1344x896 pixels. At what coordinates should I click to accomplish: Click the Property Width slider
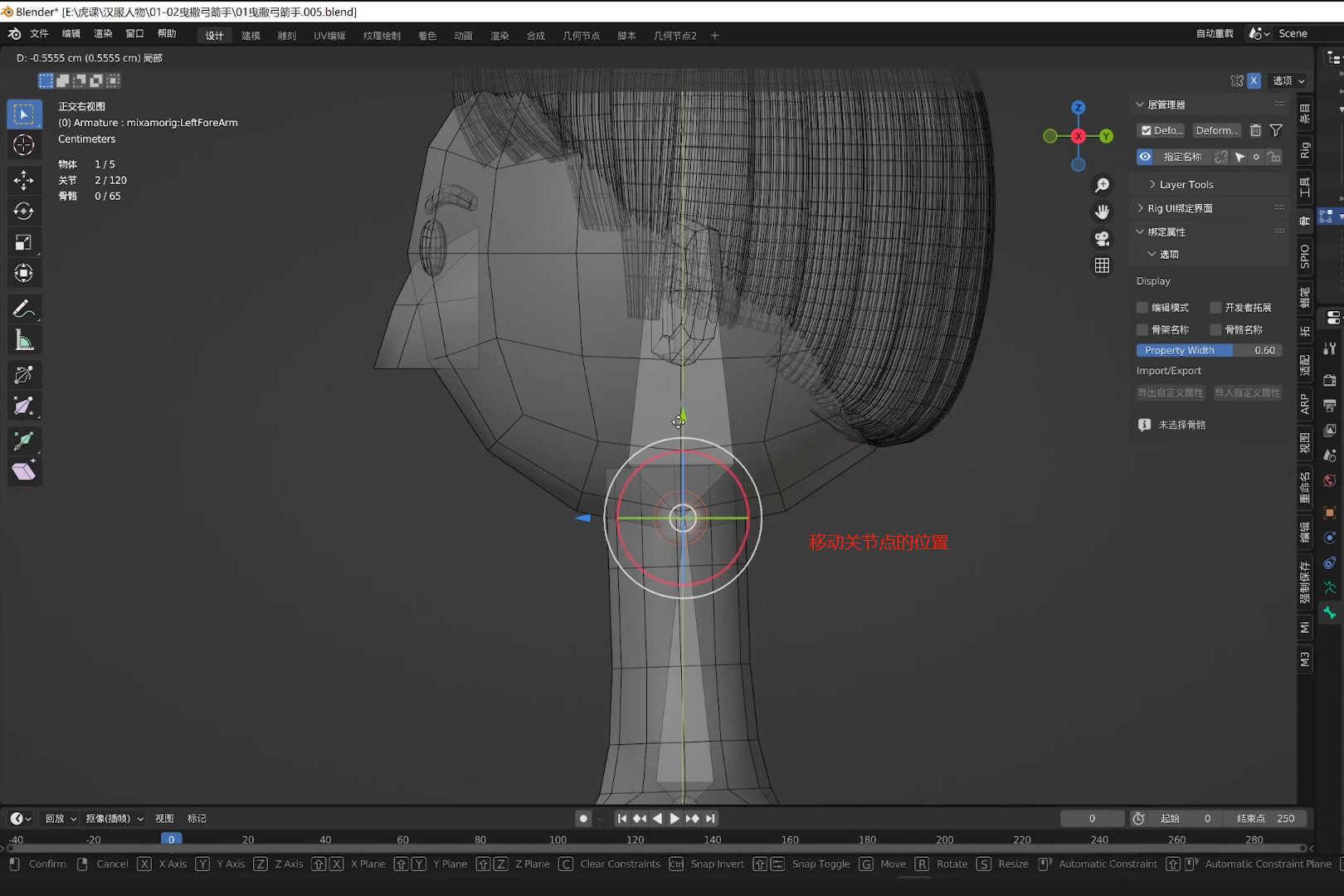click(x=1208, y=351)
